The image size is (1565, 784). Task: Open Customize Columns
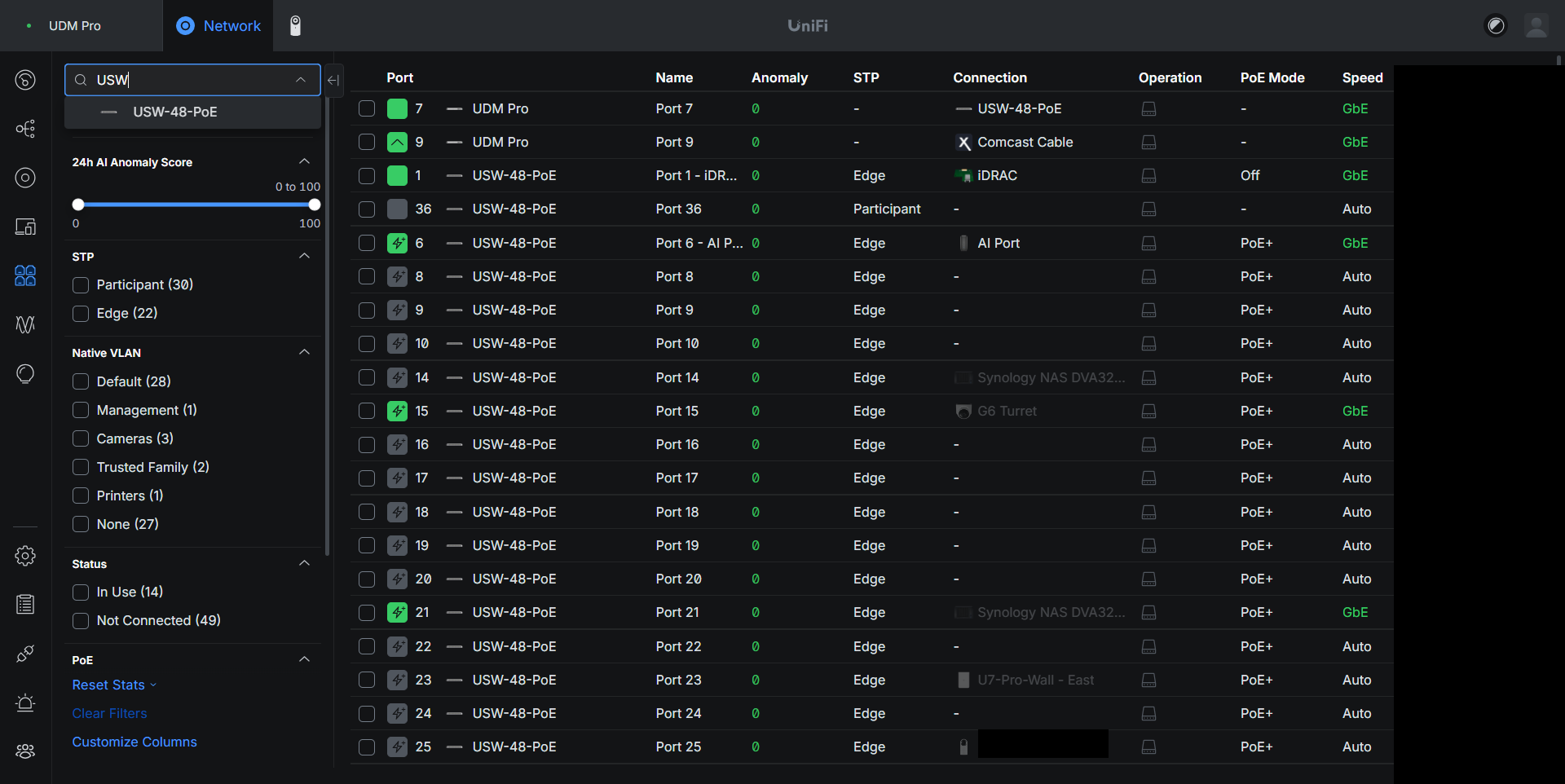point(134,742)
